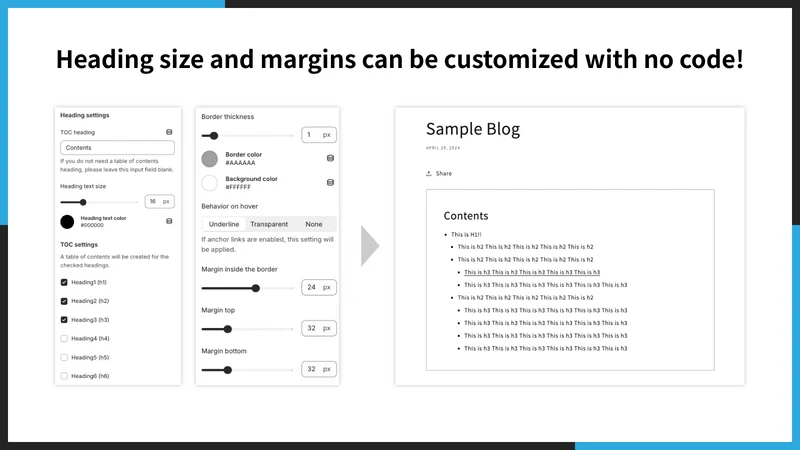Select Transparent hover behavior
The image size is (800, 450).
(269, 224)
